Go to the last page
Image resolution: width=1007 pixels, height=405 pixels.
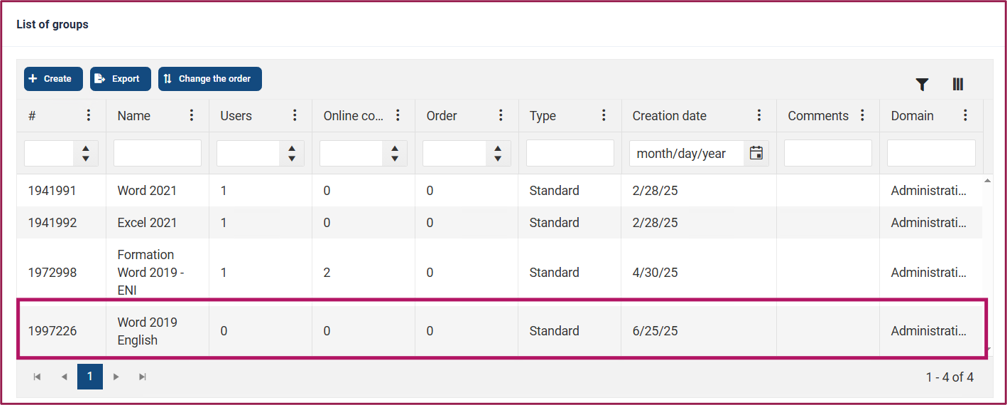click(143, 377)
